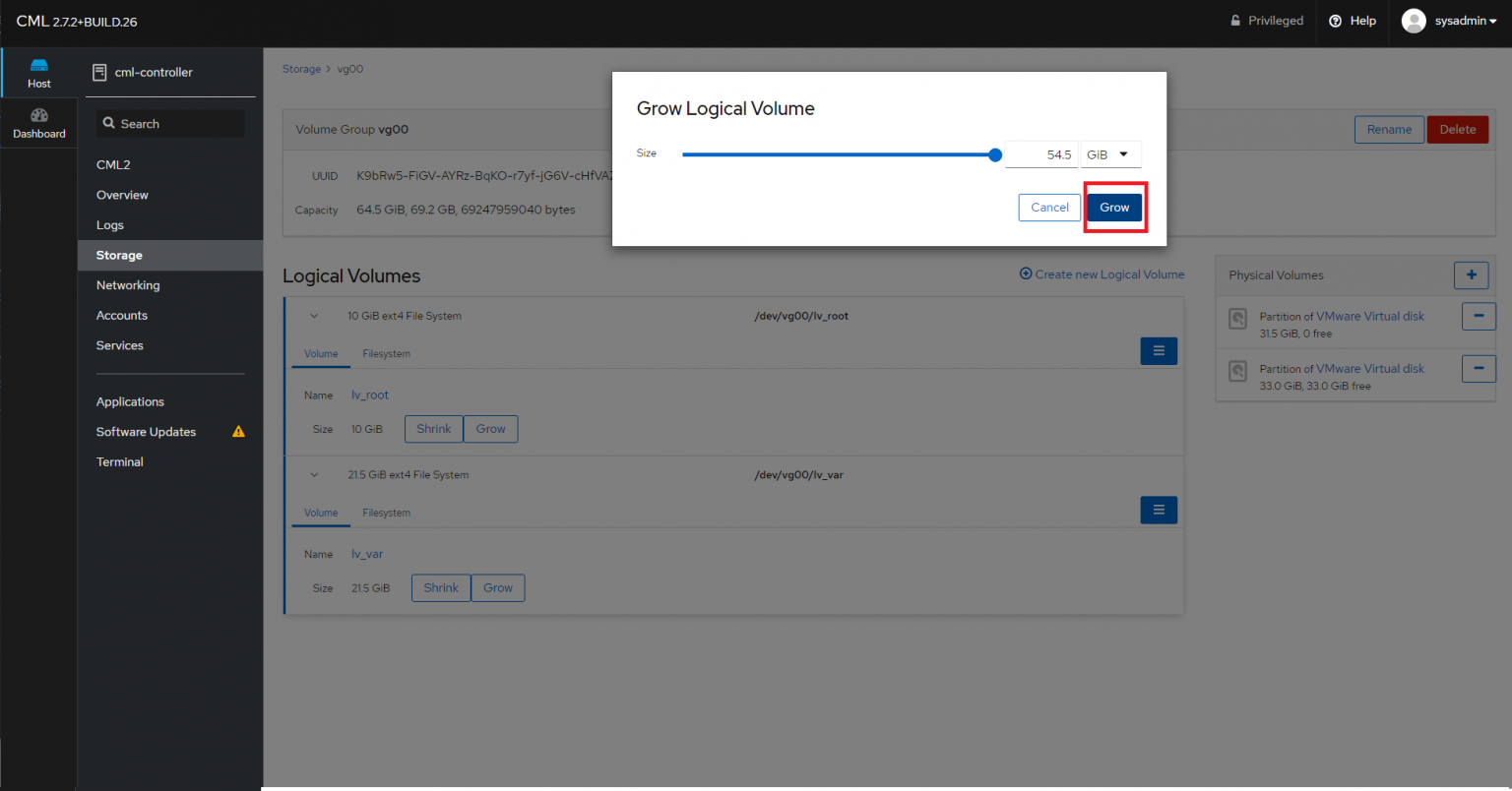Click the Create new Logical Volume plus icon
This screenshot has width=1512, height=791.
(x=1025, y=274)
